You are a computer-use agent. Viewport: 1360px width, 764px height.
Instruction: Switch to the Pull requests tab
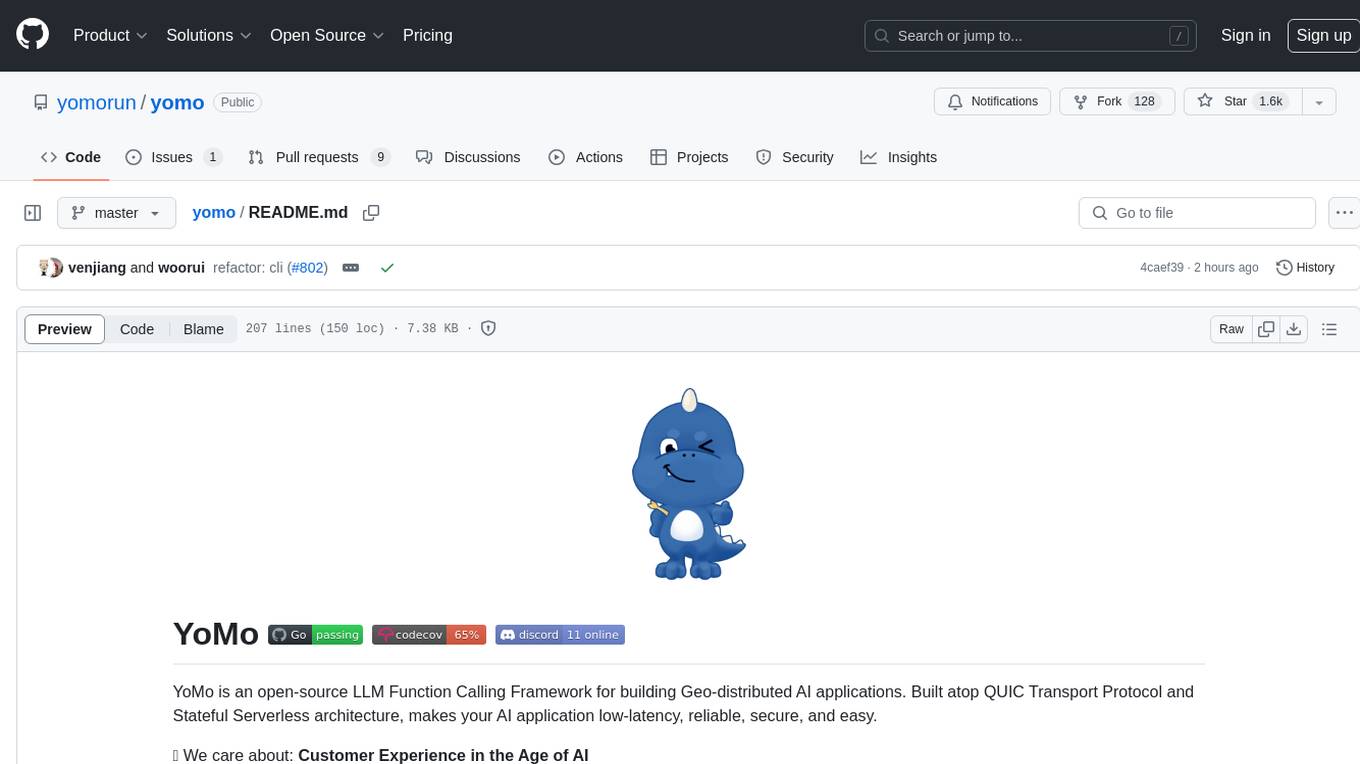tap(318, 157)
